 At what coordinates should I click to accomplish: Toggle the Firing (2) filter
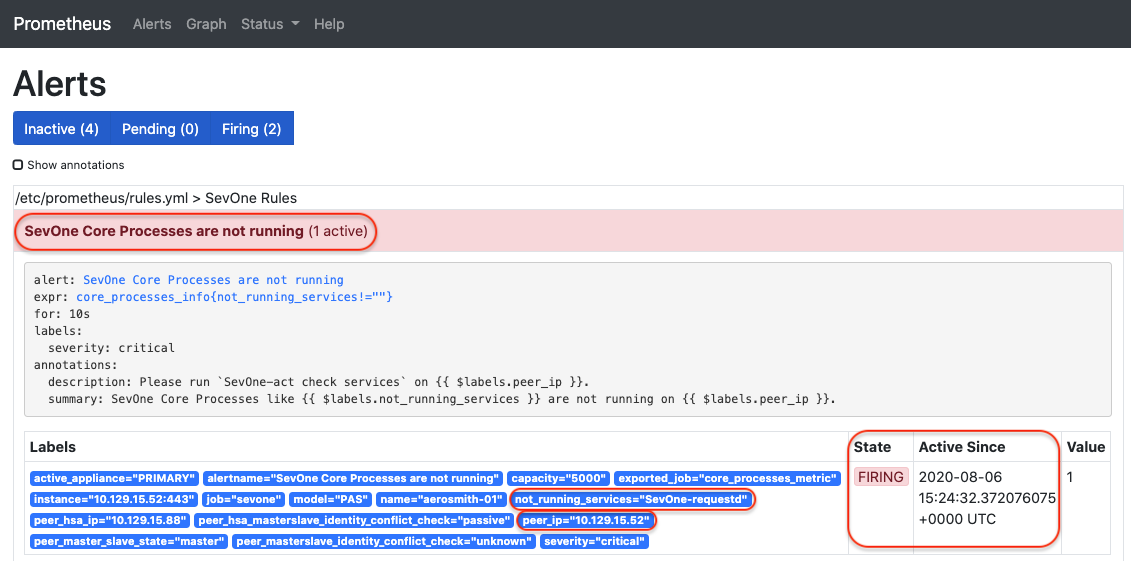coord(252,128)
